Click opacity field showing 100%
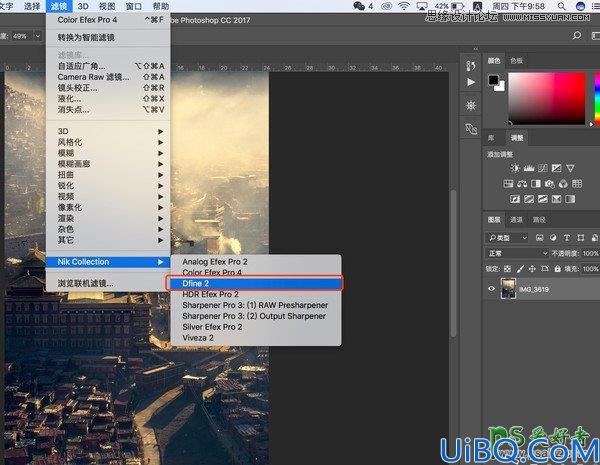 click(590, 253)
